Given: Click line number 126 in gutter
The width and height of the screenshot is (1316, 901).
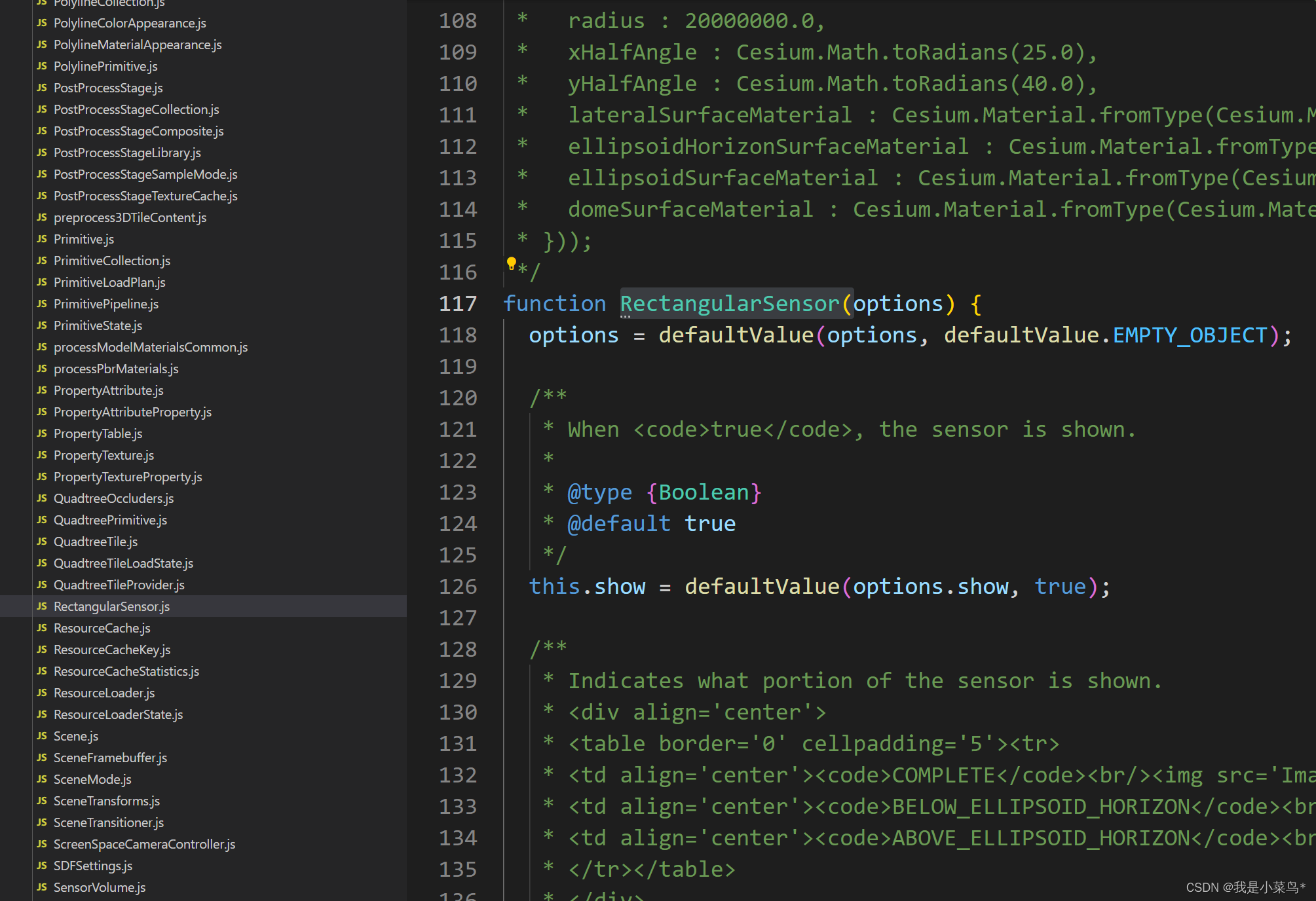Looking at the screenshot, I should coord(458,587).
